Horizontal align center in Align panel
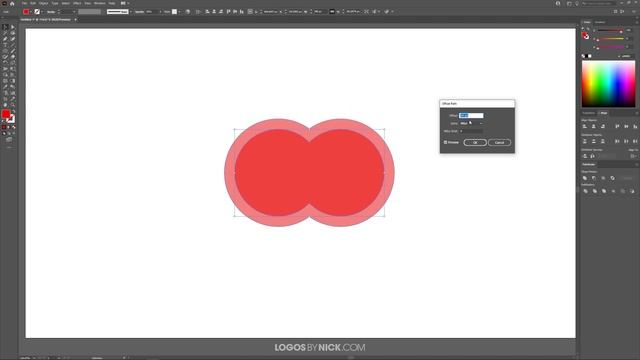The height and width of the screenshot is (360, 640). [x=593, y=126]
